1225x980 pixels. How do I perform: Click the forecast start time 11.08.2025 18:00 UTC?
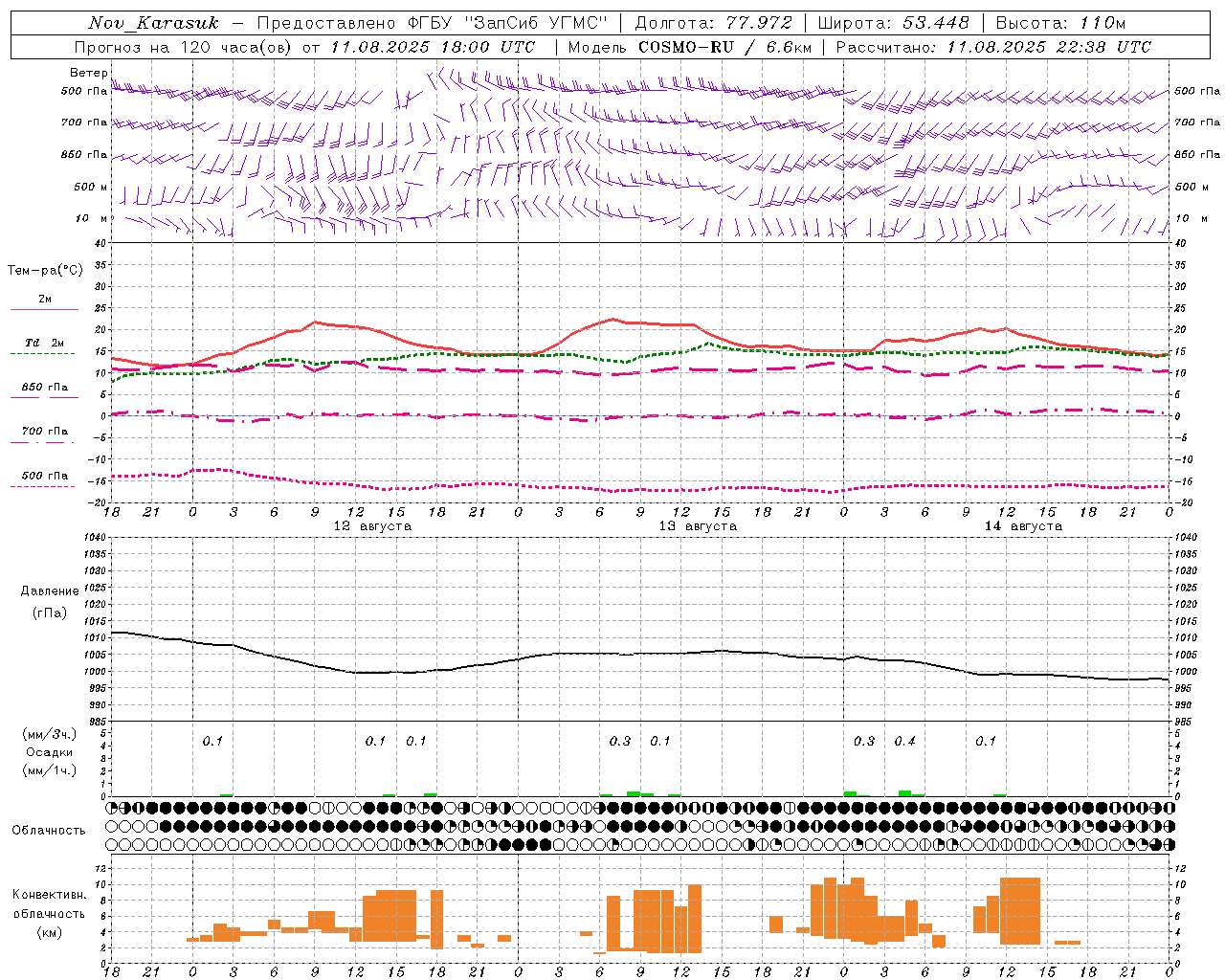click(433, 47)
